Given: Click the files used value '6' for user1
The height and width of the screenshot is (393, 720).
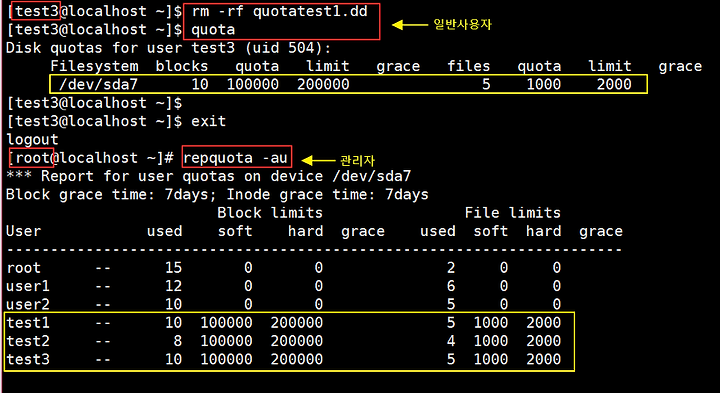Looking at the screenshot, I should pos(451,286).
